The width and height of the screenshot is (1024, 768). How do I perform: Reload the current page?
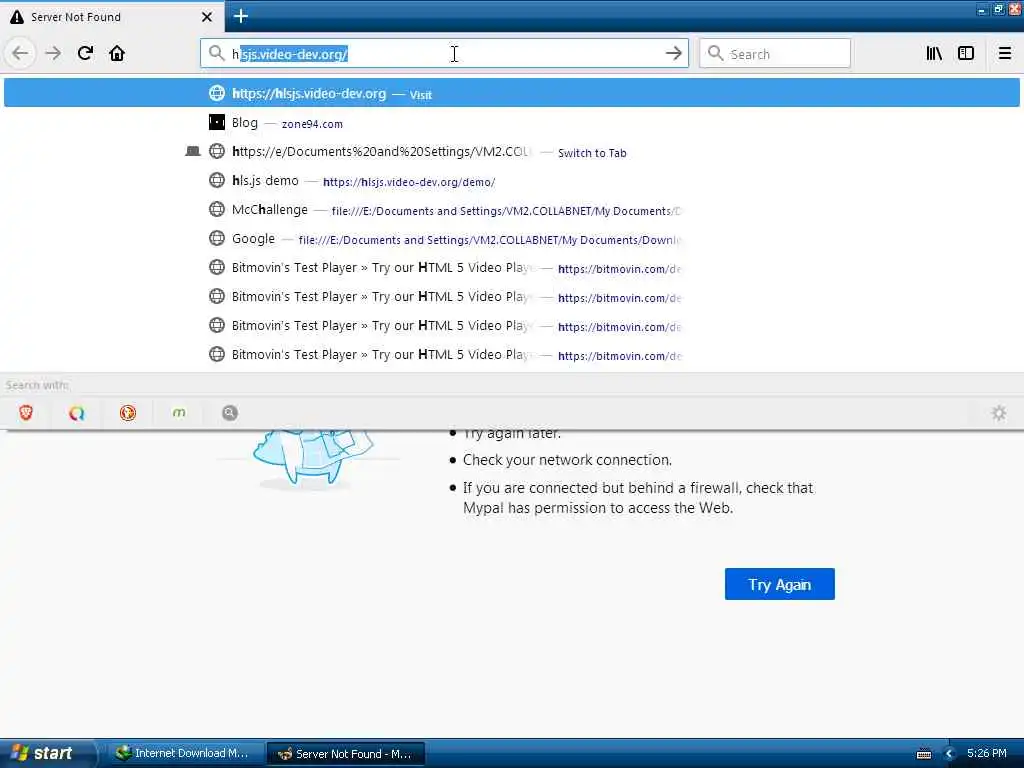[86, 54]
